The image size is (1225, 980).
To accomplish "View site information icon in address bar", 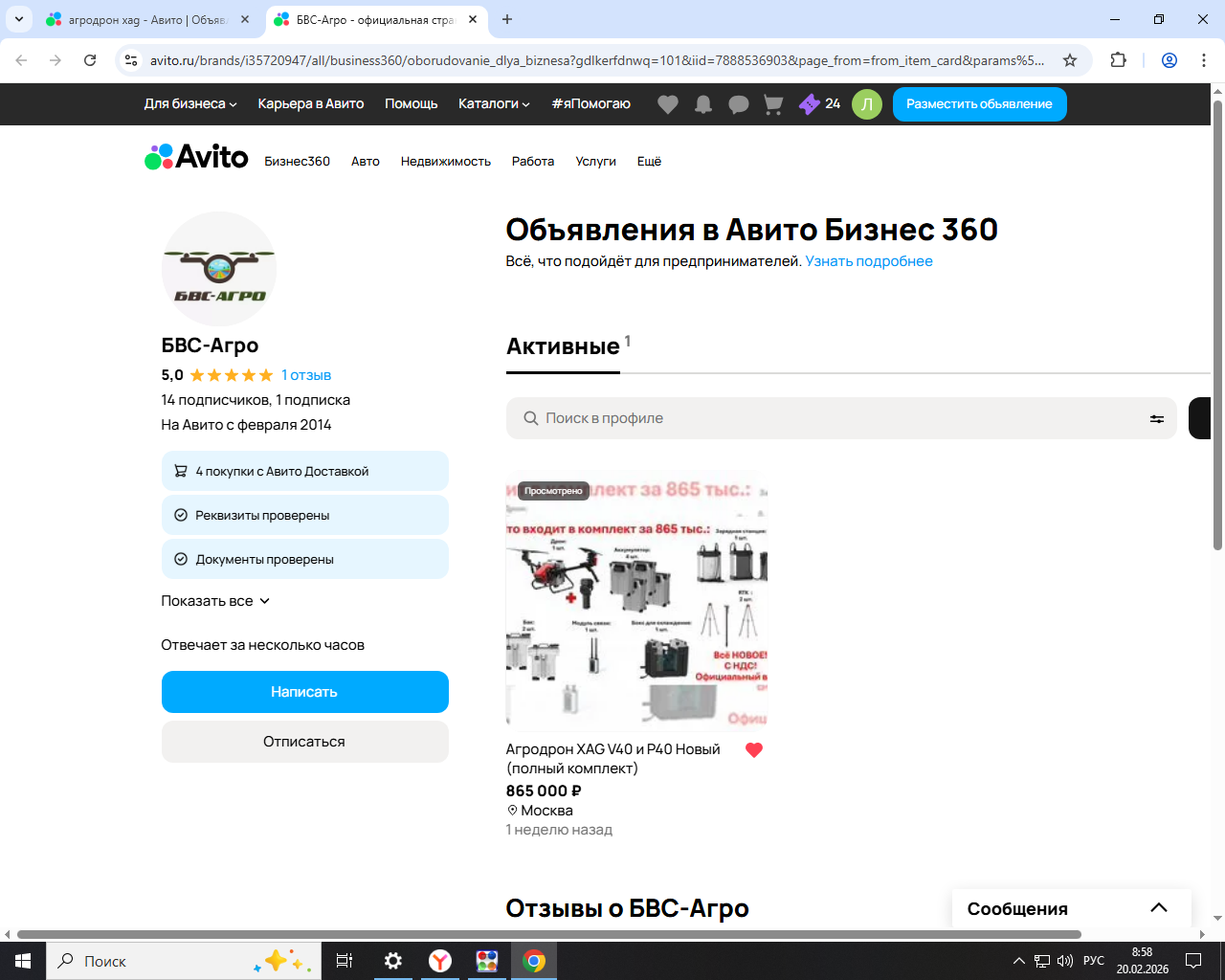I will click(132, 60).
